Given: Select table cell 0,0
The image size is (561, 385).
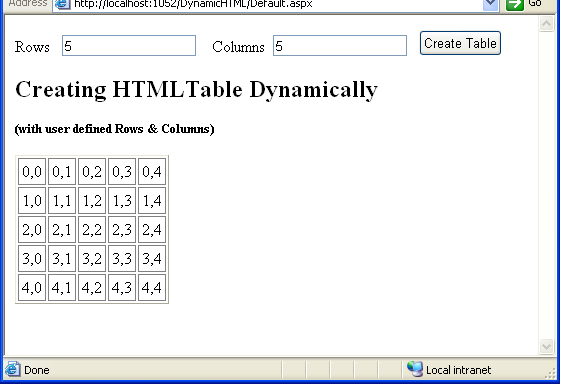Looking at the screenshot, I should click(x=32, y=171).
